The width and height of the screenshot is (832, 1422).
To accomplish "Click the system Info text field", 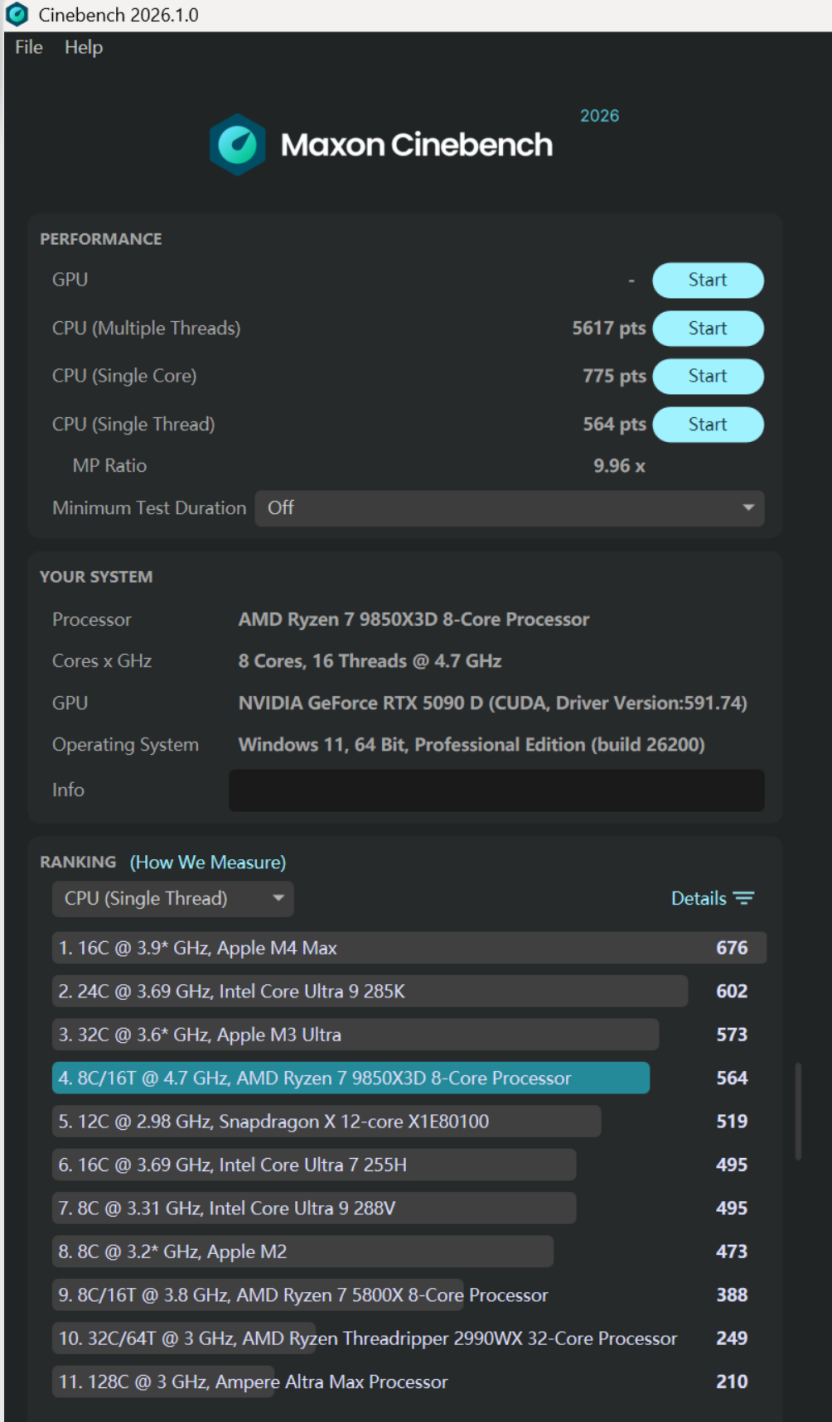I will (496, 790).
